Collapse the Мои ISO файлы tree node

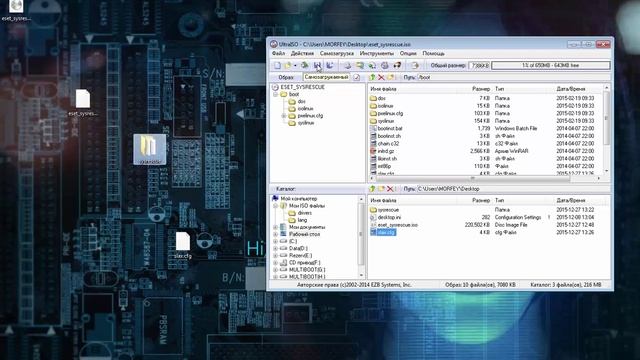pyautogui.click(x=276, y=206)
